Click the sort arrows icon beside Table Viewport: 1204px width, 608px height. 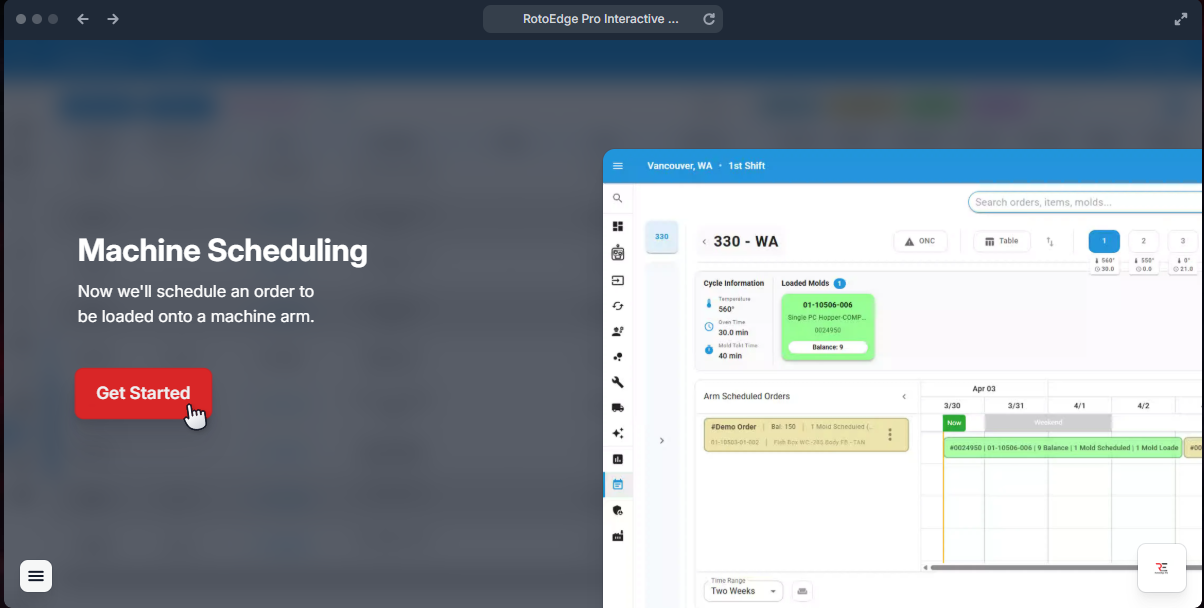click(x=1050, y=242)
